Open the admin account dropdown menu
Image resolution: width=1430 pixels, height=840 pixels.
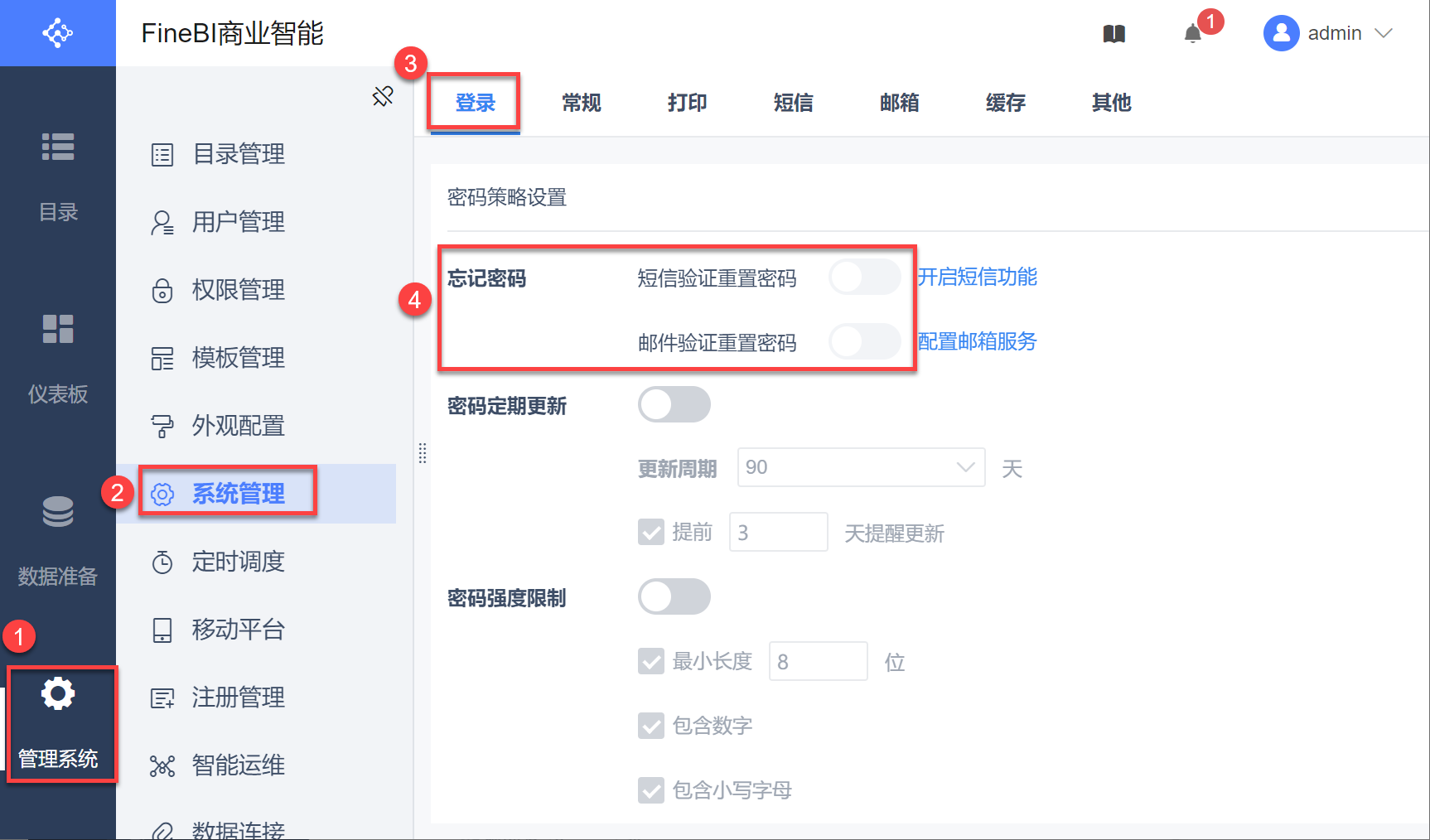(x=1328, y=33)
